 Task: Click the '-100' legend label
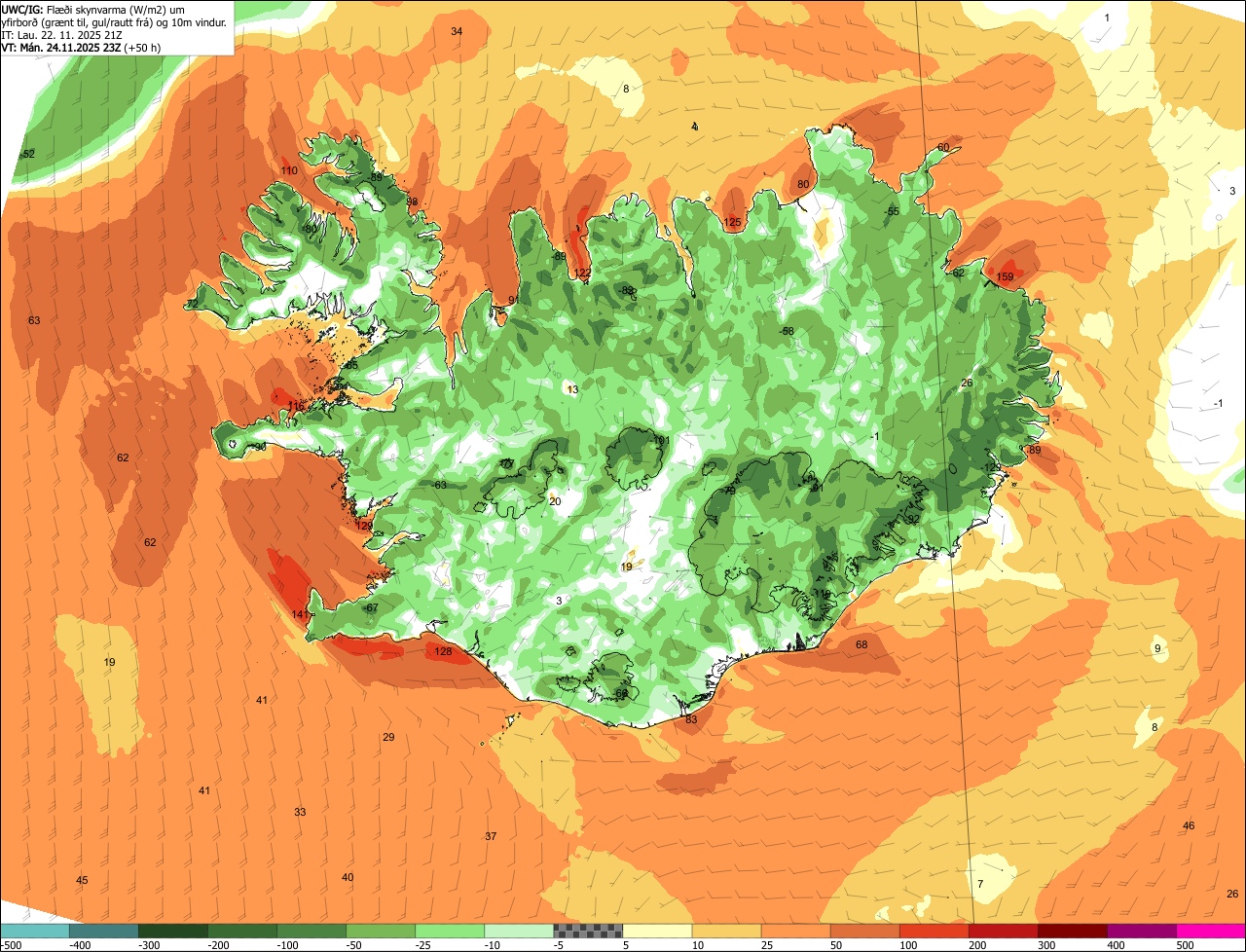288,945
